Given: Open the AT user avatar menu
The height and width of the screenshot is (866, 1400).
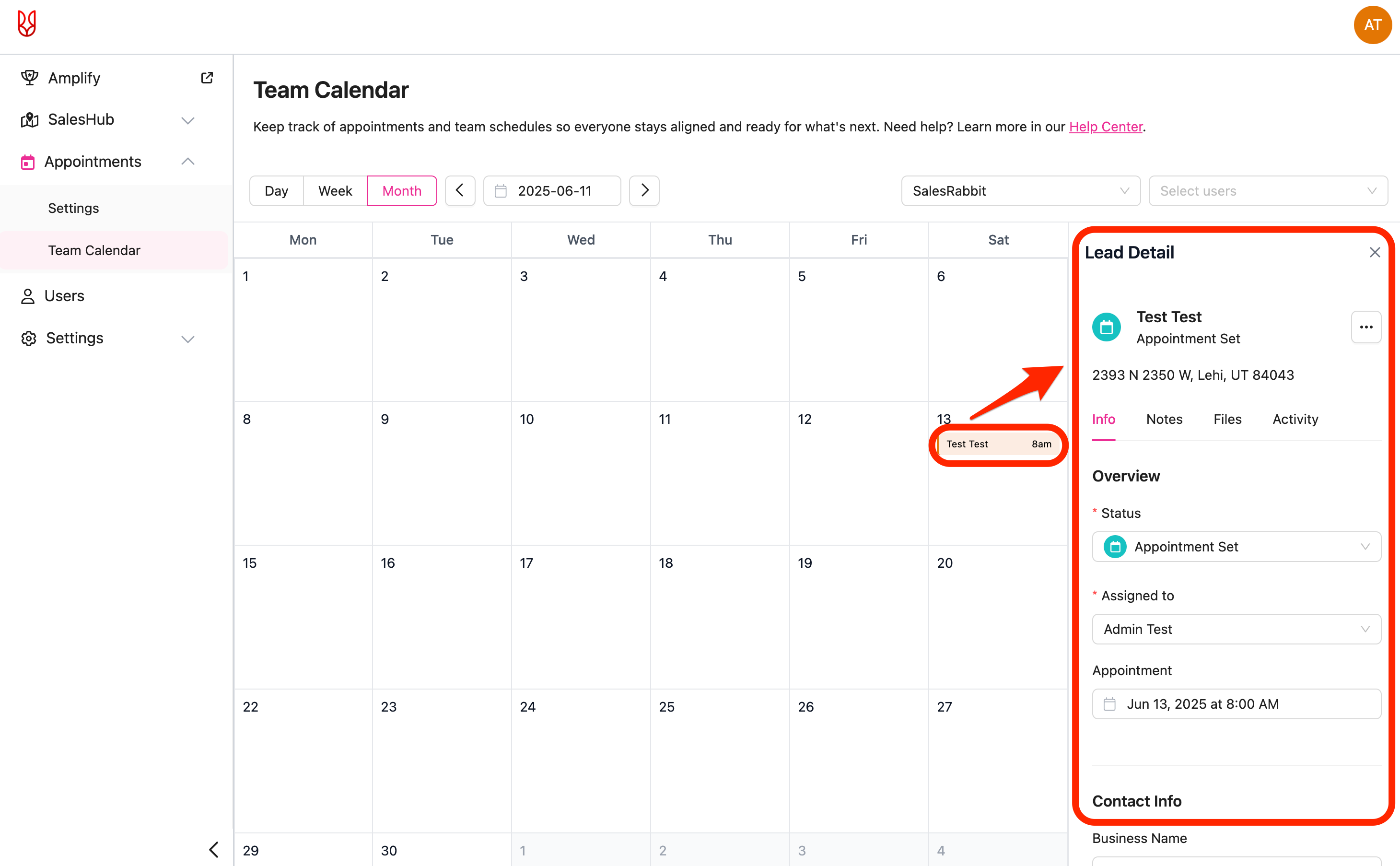Looking at the screenshot, I should [x=1372, y=25].
